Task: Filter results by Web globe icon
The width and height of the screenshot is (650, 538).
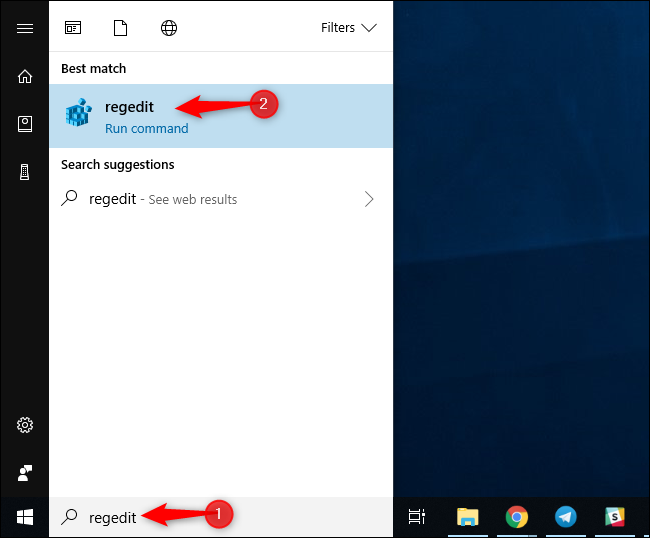Action: (169, 28)
